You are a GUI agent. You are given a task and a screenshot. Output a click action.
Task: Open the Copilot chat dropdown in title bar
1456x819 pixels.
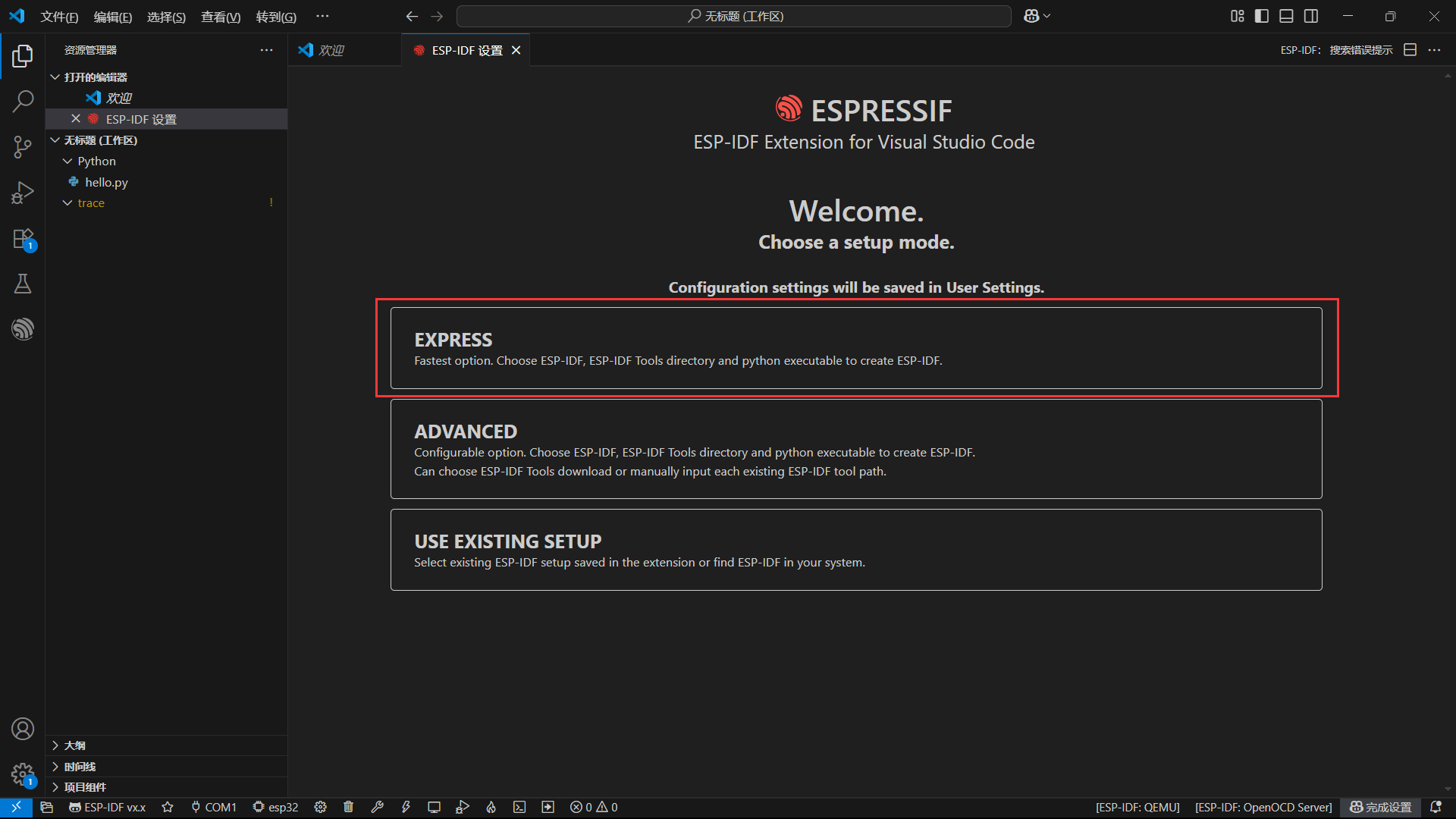1037,16
